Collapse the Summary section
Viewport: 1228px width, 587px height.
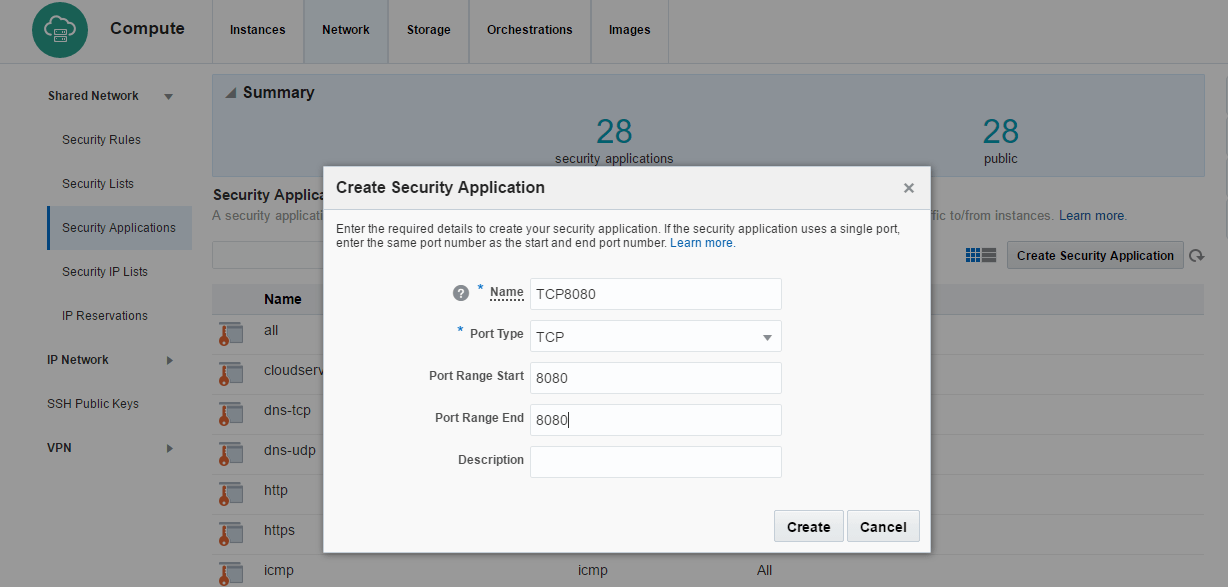coord(231,92)
